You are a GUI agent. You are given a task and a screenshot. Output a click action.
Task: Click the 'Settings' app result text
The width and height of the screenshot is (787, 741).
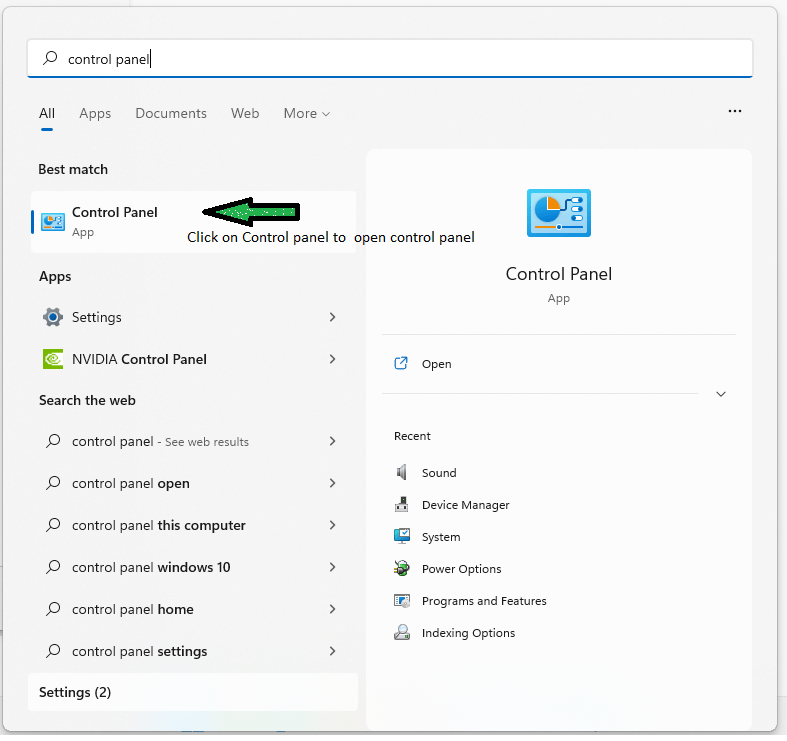coord(97,317)
